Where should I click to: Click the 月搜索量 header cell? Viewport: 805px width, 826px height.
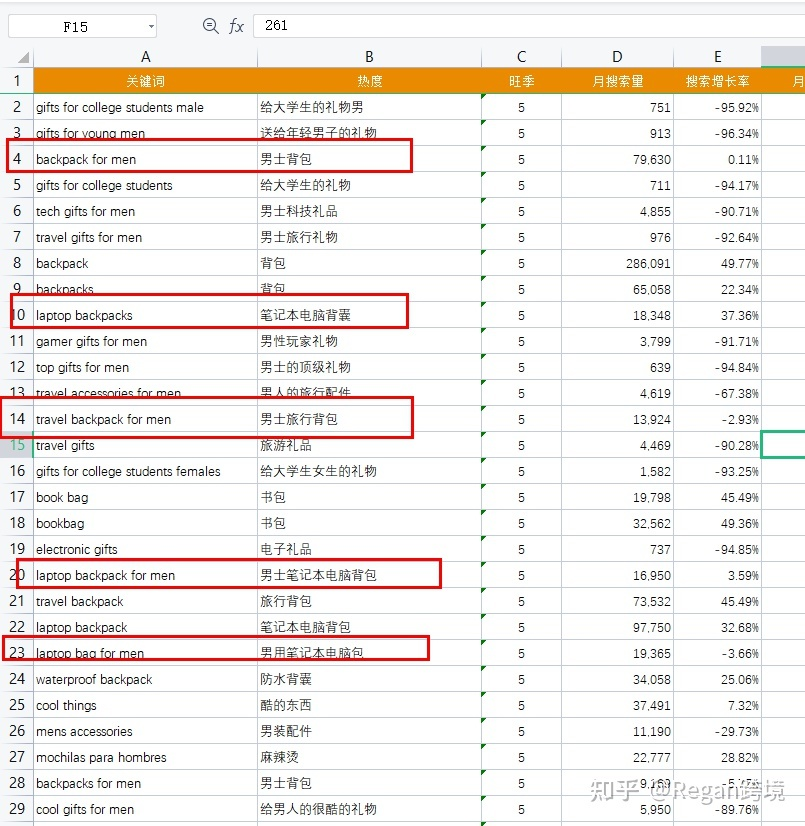[617, 81]
